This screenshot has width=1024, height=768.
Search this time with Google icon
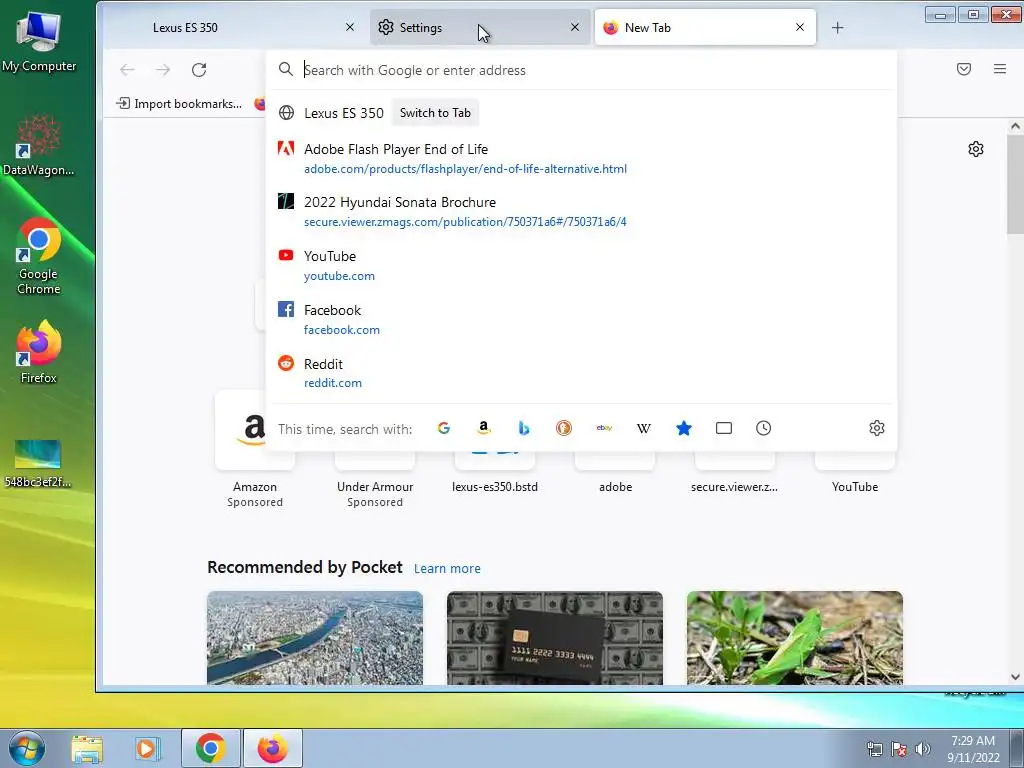444,428
